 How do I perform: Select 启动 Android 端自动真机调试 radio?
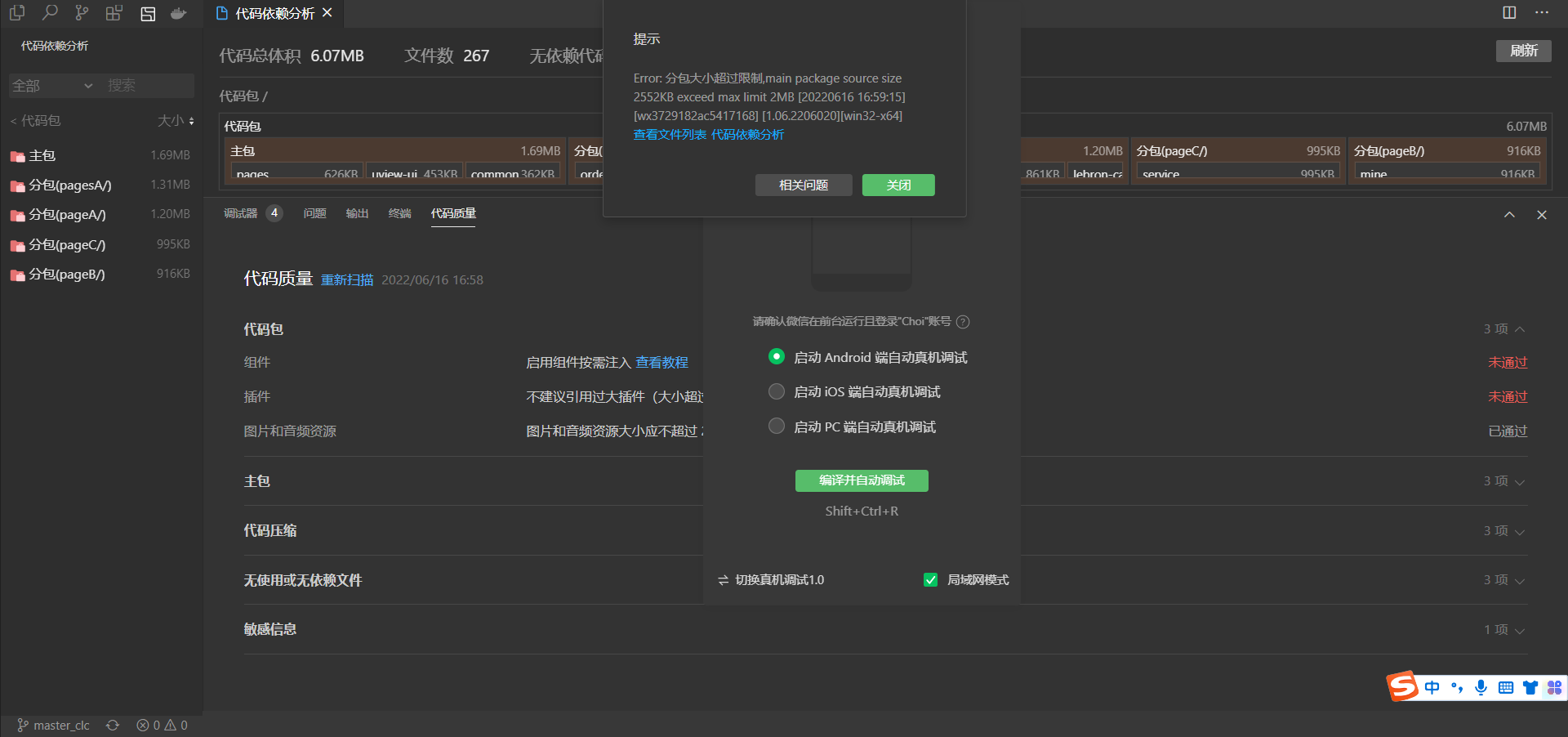coord(777,356)
